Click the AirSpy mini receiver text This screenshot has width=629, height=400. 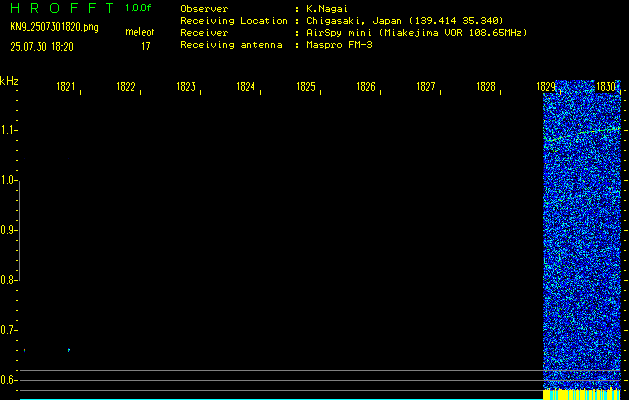click(x=417, y=33)
